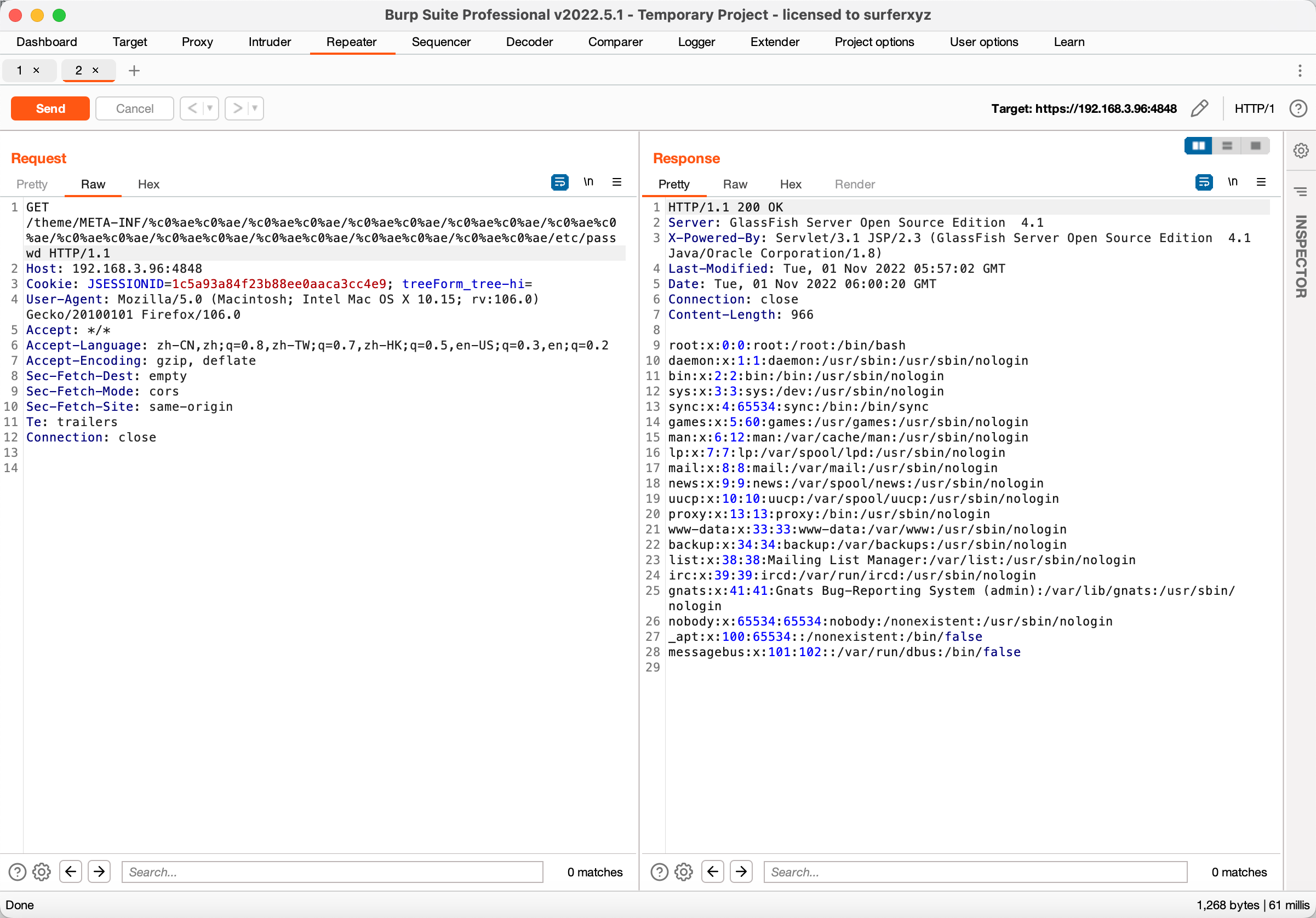This screenshot has height=918, width=1316.
Task: Open HTTP/1 protocol selector
Action: click(1254, 108)
